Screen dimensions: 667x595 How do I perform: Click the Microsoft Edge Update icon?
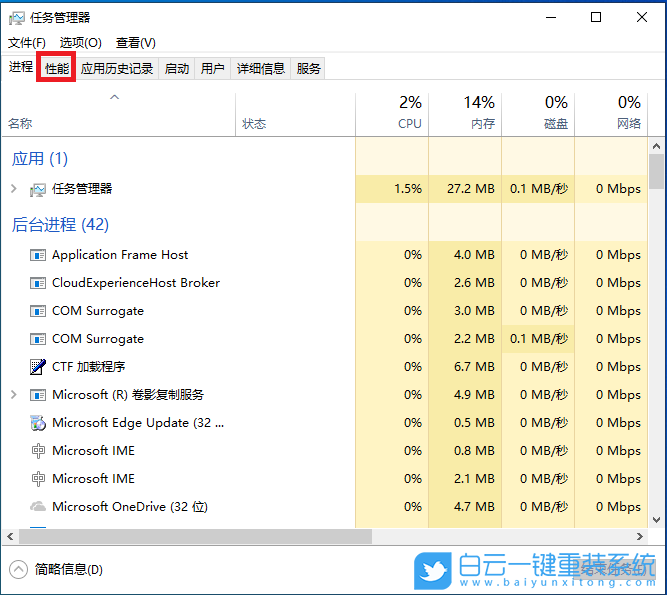point(38,423)
